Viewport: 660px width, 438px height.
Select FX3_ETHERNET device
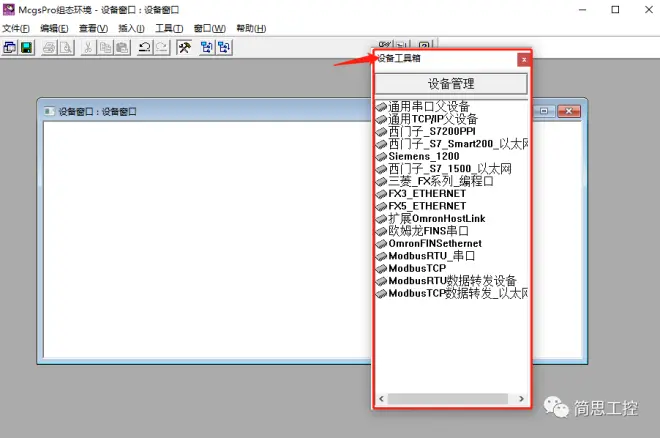pos(421,194)
